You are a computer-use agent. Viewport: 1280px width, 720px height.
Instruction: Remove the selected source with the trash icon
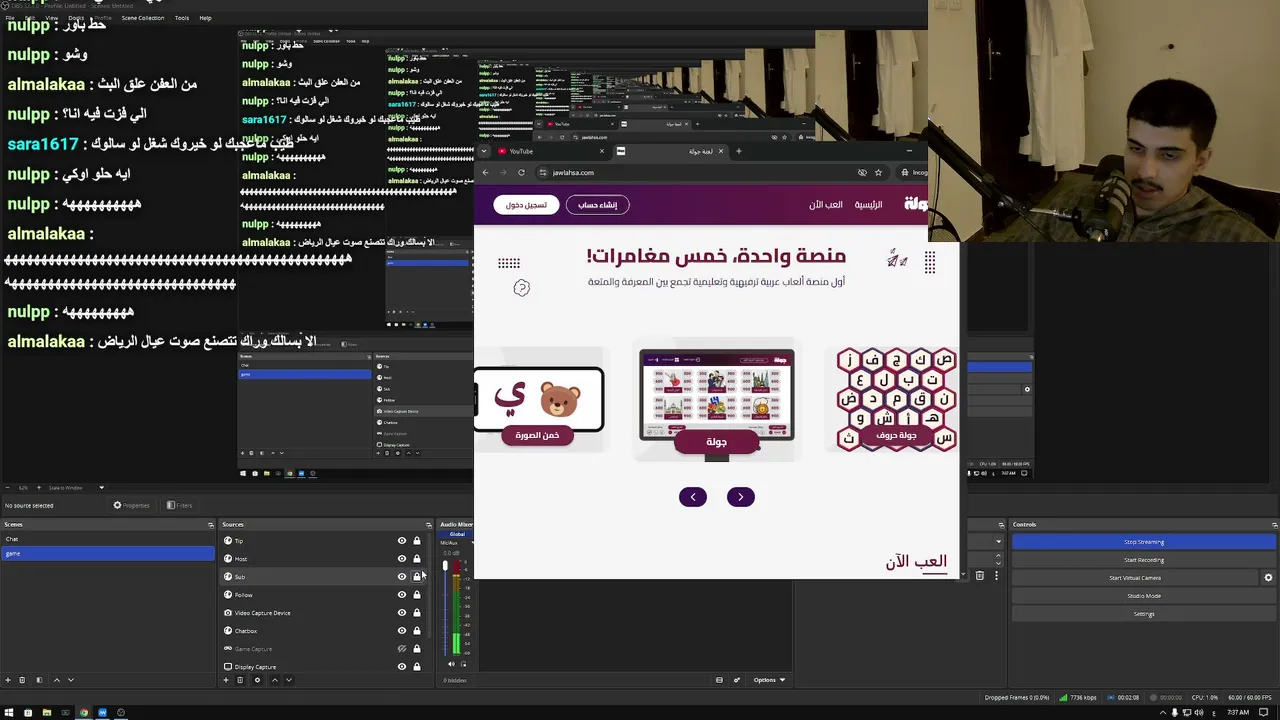click(x=239, y=680)
